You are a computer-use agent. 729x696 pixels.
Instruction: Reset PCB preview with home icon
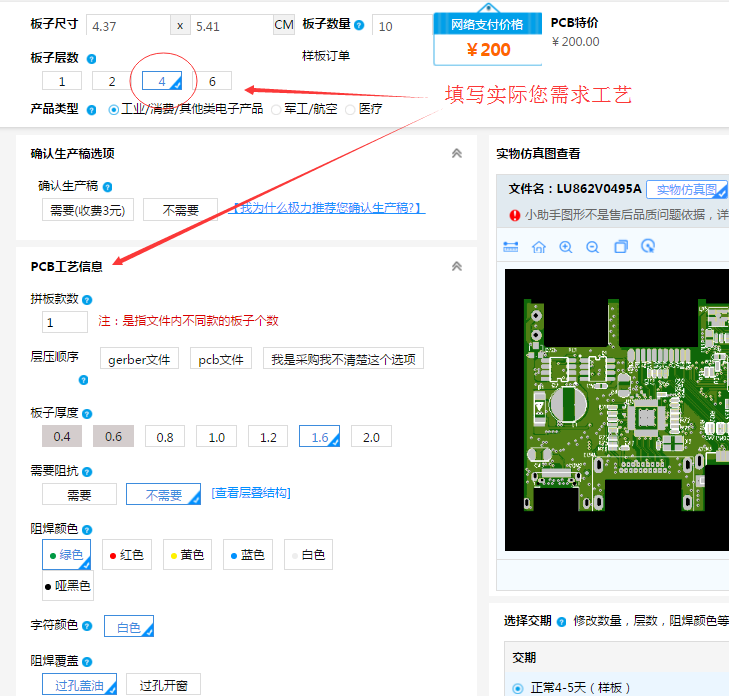pyautogui.click(x=539, y=247)
